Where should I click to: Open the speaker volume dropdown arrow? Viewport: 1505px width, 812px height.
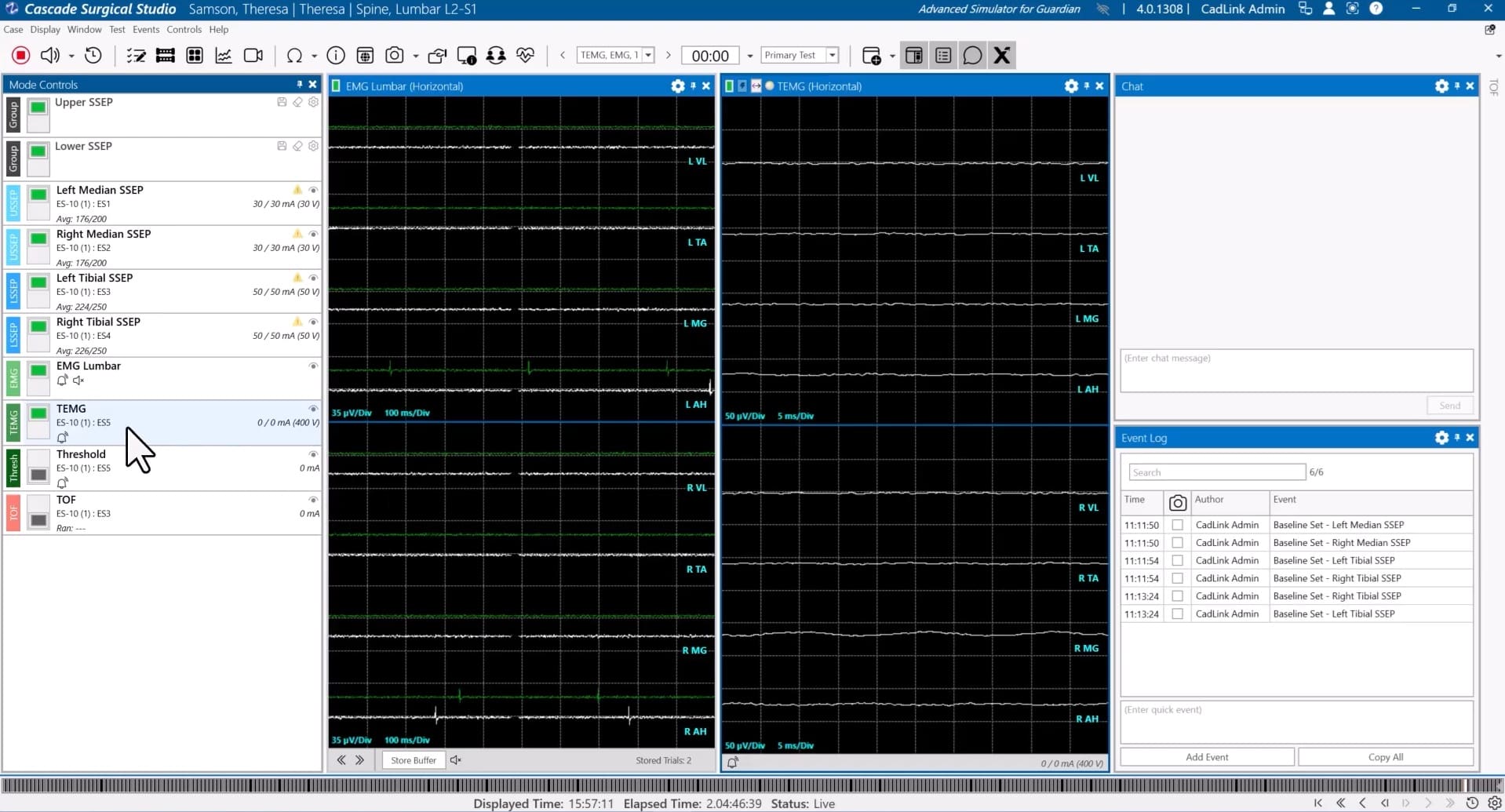tap(71, 56)
